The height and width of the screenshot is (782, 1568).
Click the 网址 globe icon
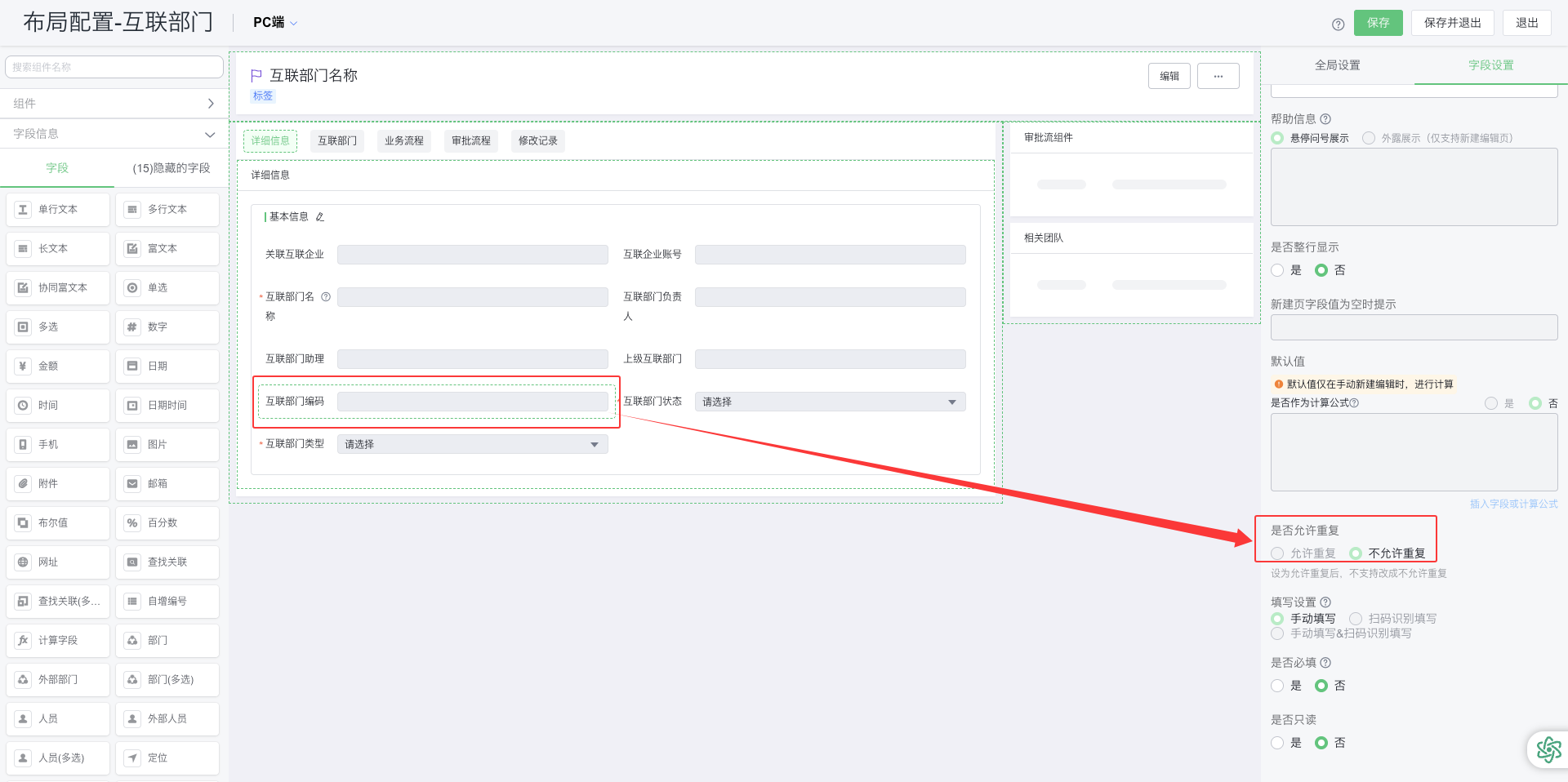(x=23, y=562)
